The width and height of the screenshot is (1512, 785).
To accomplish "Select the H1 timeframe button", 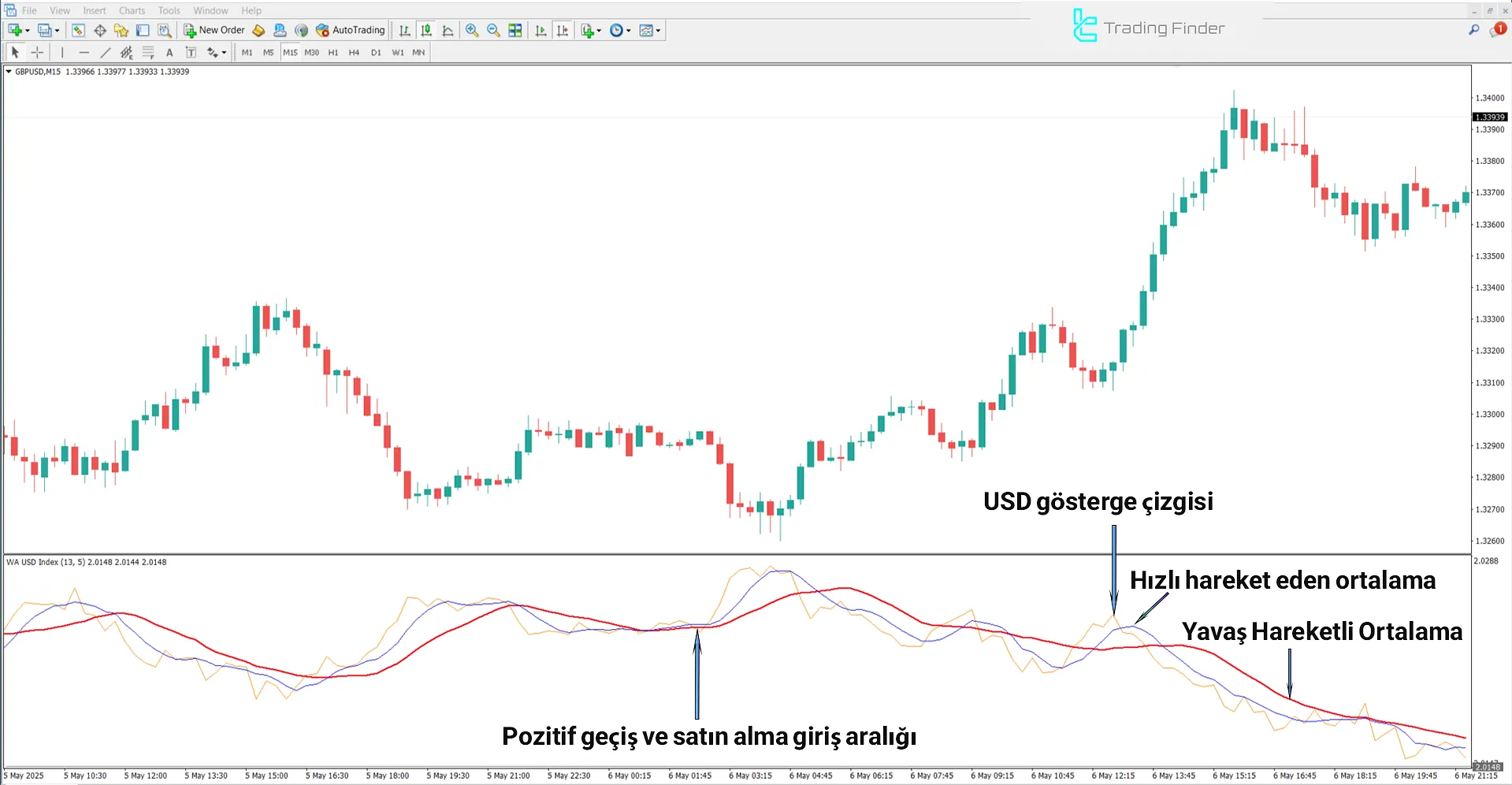I will (332, 52).
